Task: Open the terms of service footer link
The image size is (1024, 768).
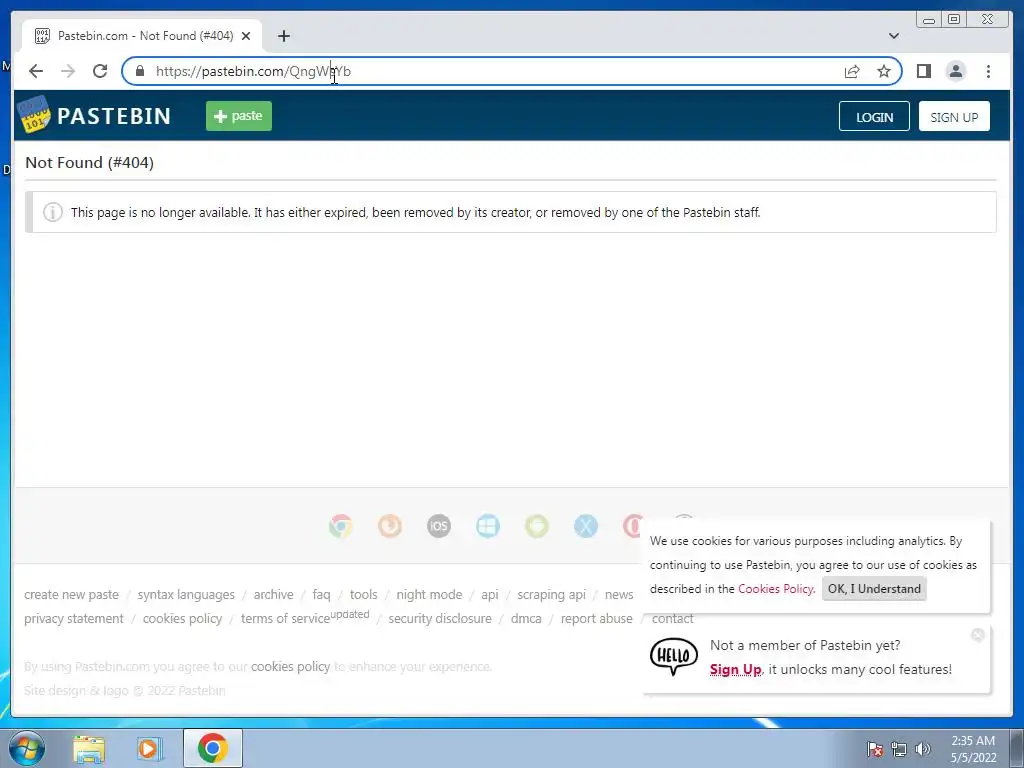Action: coord(285,618)
